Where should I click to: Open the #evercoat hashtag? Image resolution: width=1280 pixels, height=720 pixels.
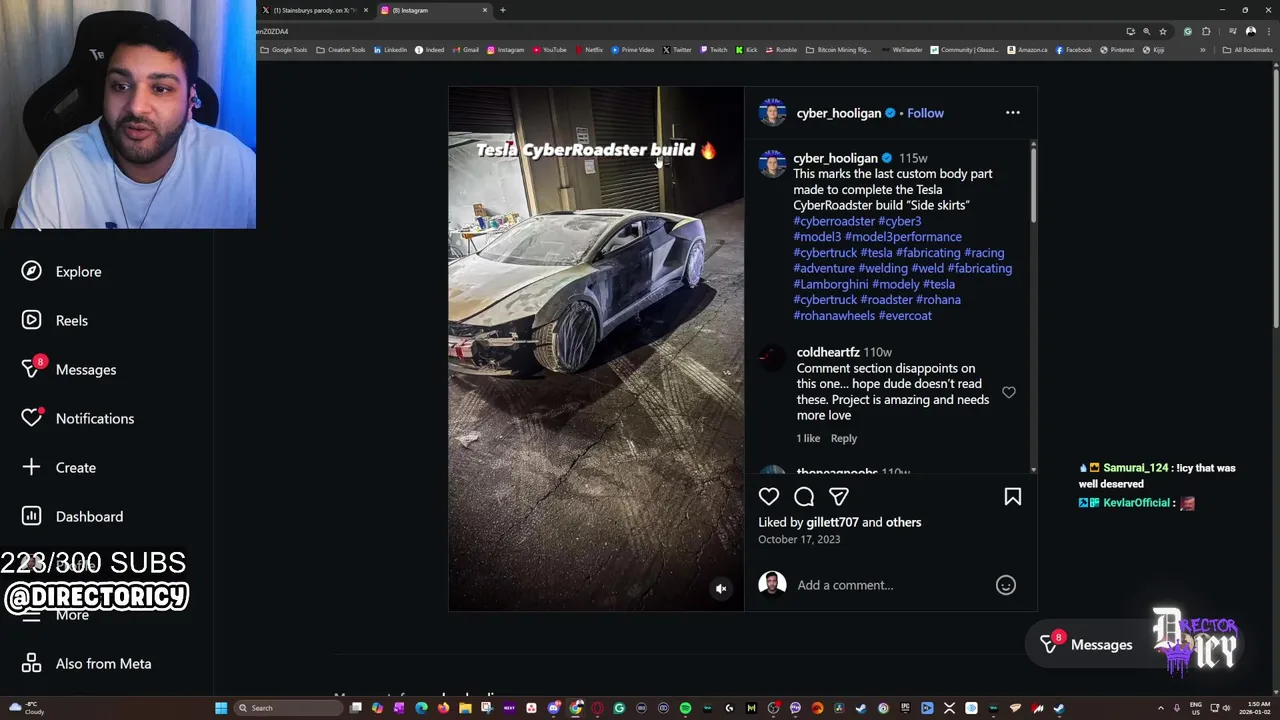tap(905, 315)
